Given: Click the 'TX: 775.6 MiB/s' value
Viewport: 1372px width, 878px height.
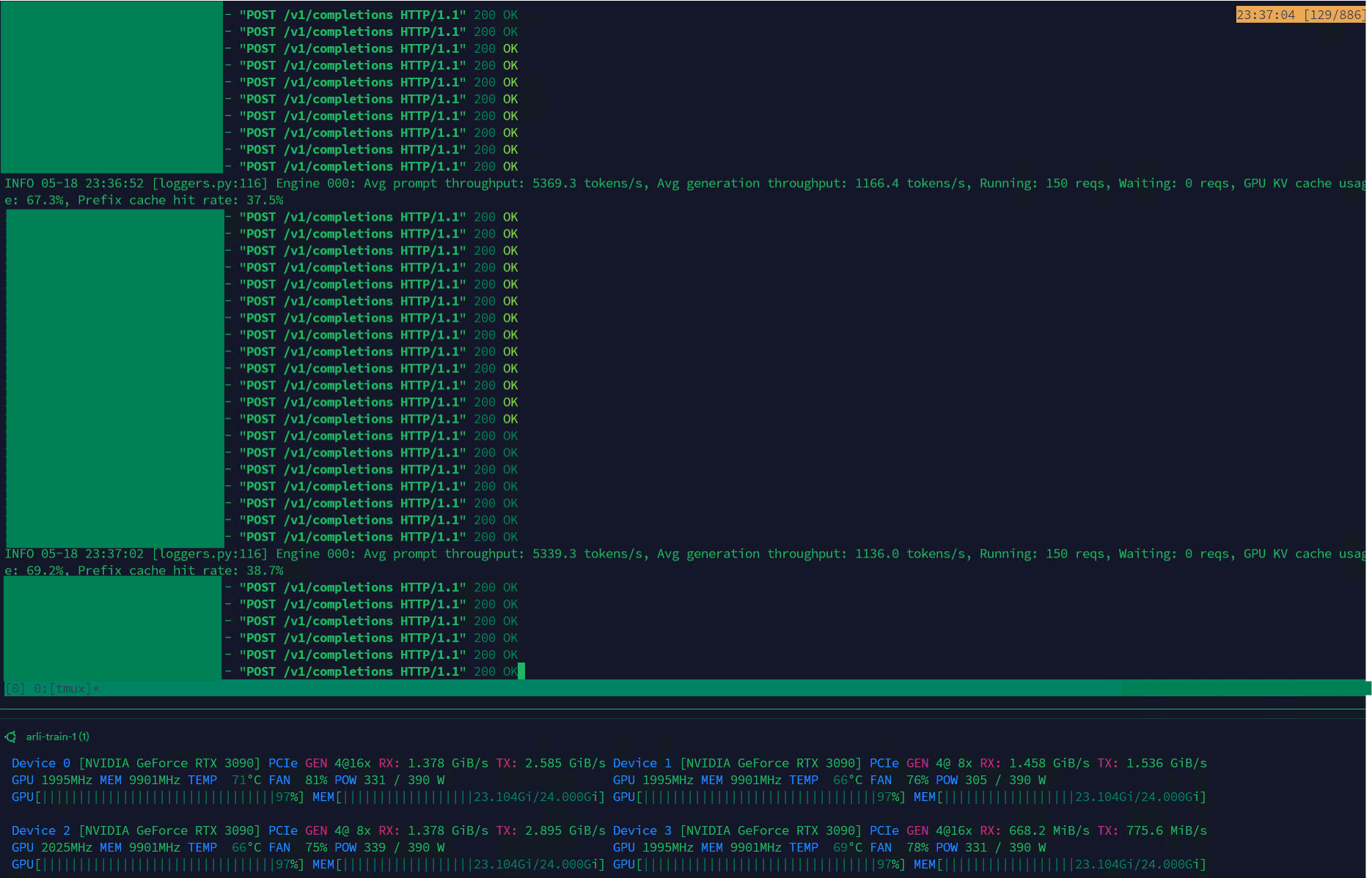Looking at the screenshot, I should pyautogui.click(x=1152, y=831).
